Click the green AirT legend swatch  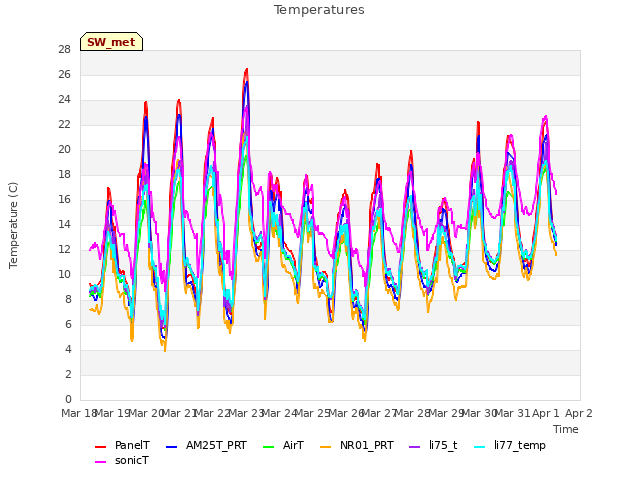coord(269,447)
